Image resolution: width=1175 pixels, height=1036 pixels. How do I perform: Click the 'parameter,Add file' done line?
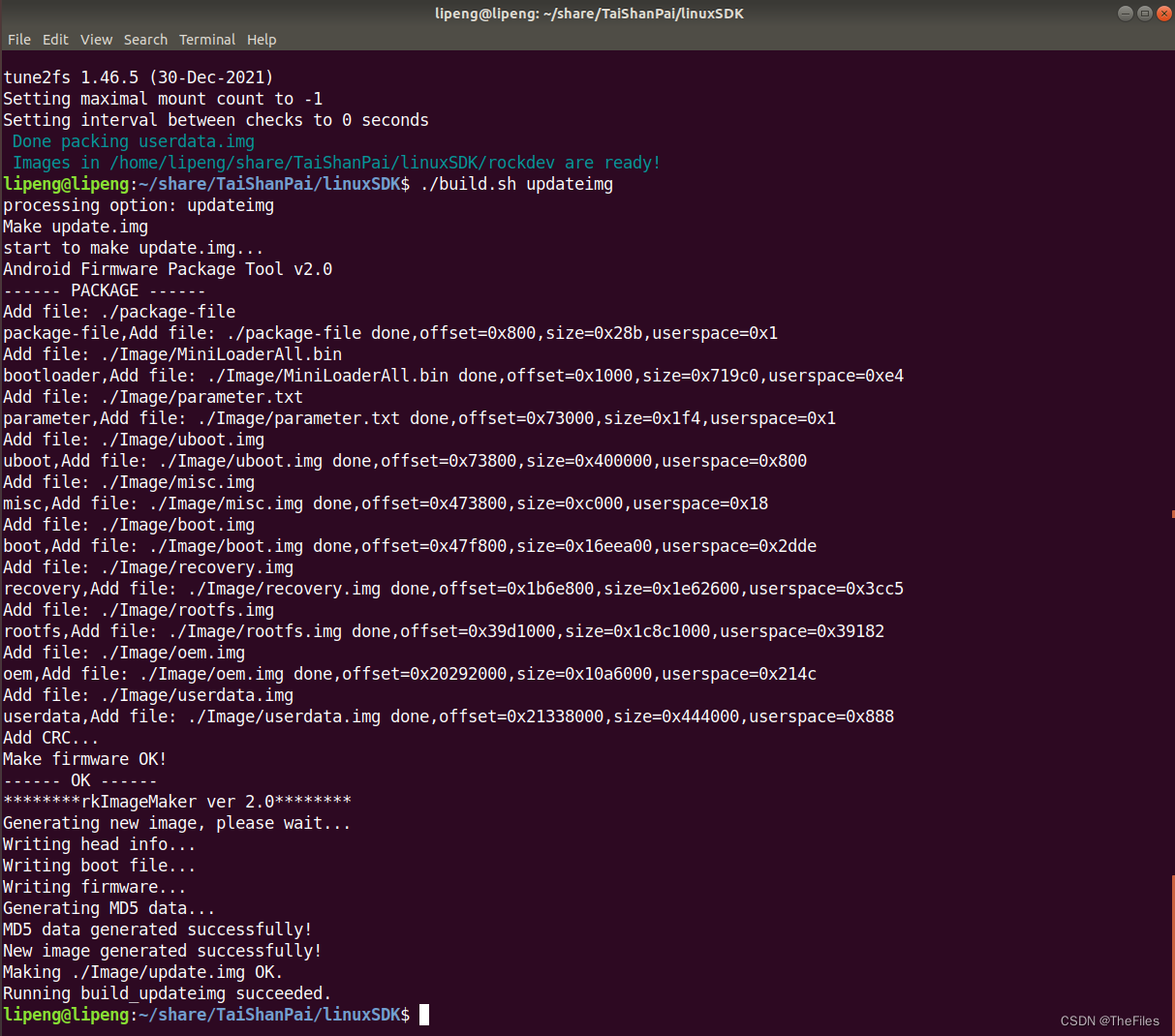[419, 418]
